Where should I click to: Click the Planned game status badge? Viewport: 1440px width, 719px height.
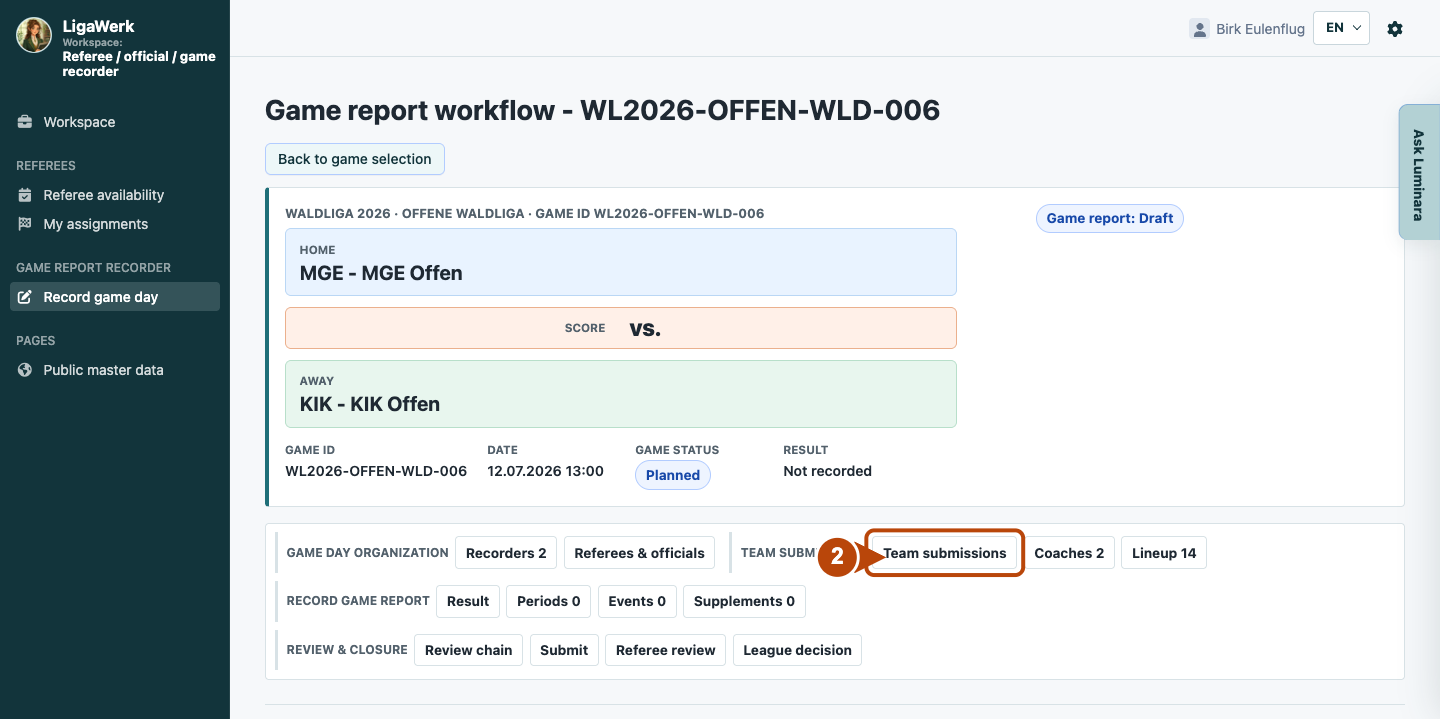click(x=673, y=475)
